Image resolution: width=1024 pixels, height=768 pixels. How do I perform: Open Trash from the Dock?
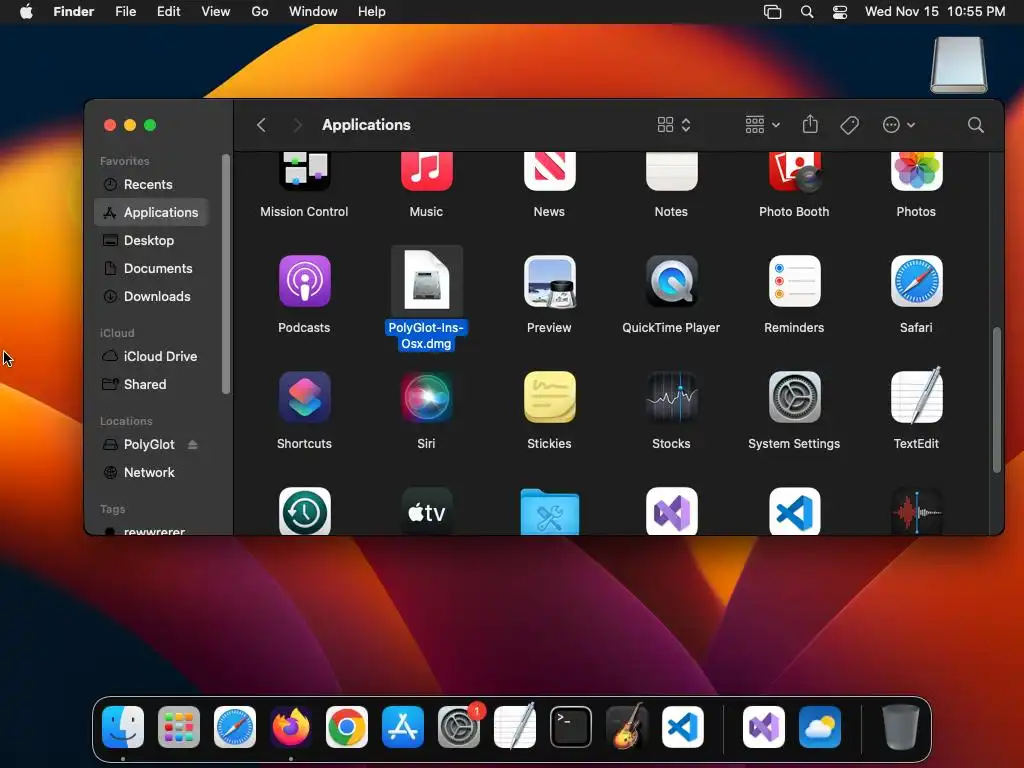901,726
